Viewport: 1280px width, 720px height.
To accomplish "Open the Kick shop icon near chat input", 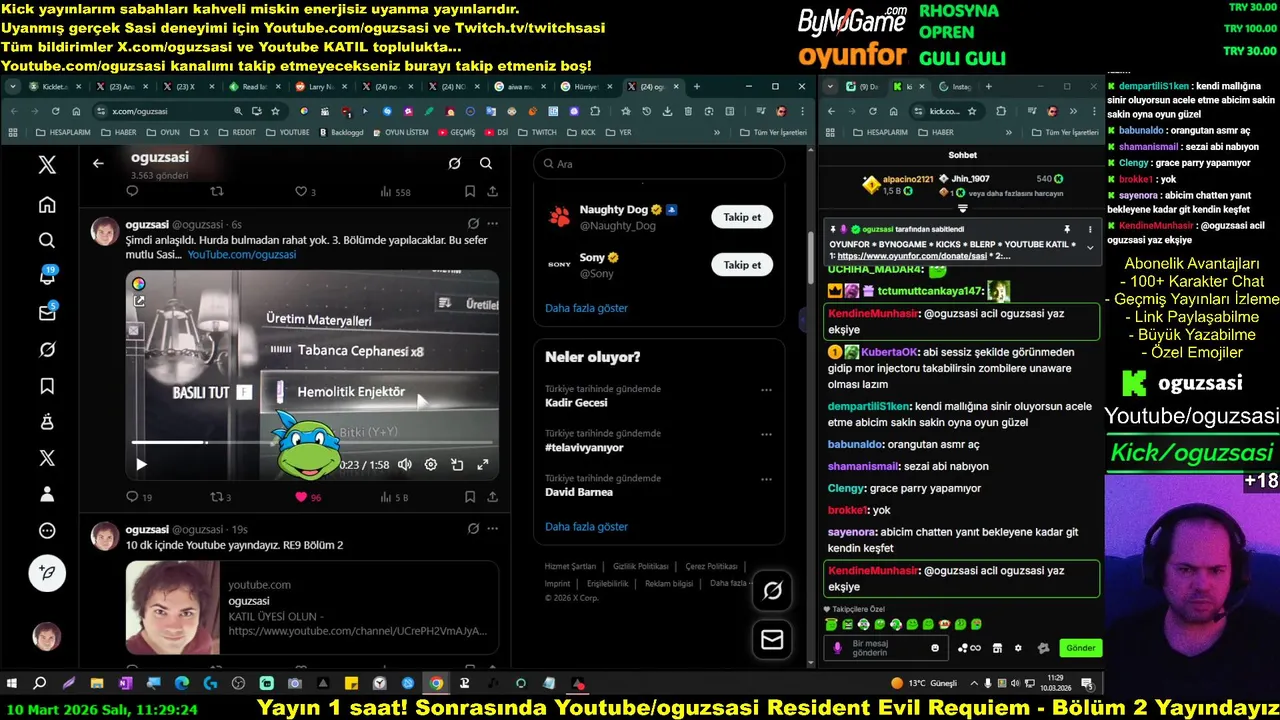I will (997, 648).
